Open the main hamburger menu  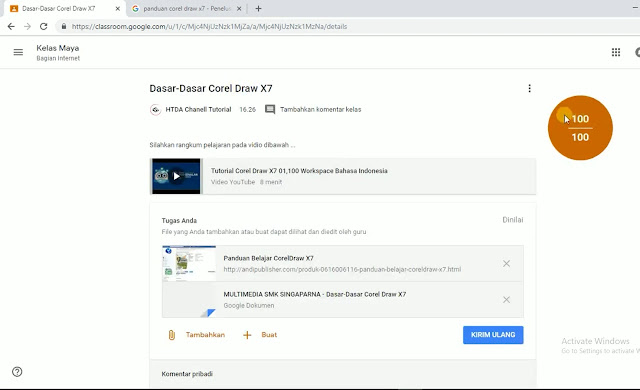tap(18, 52)
